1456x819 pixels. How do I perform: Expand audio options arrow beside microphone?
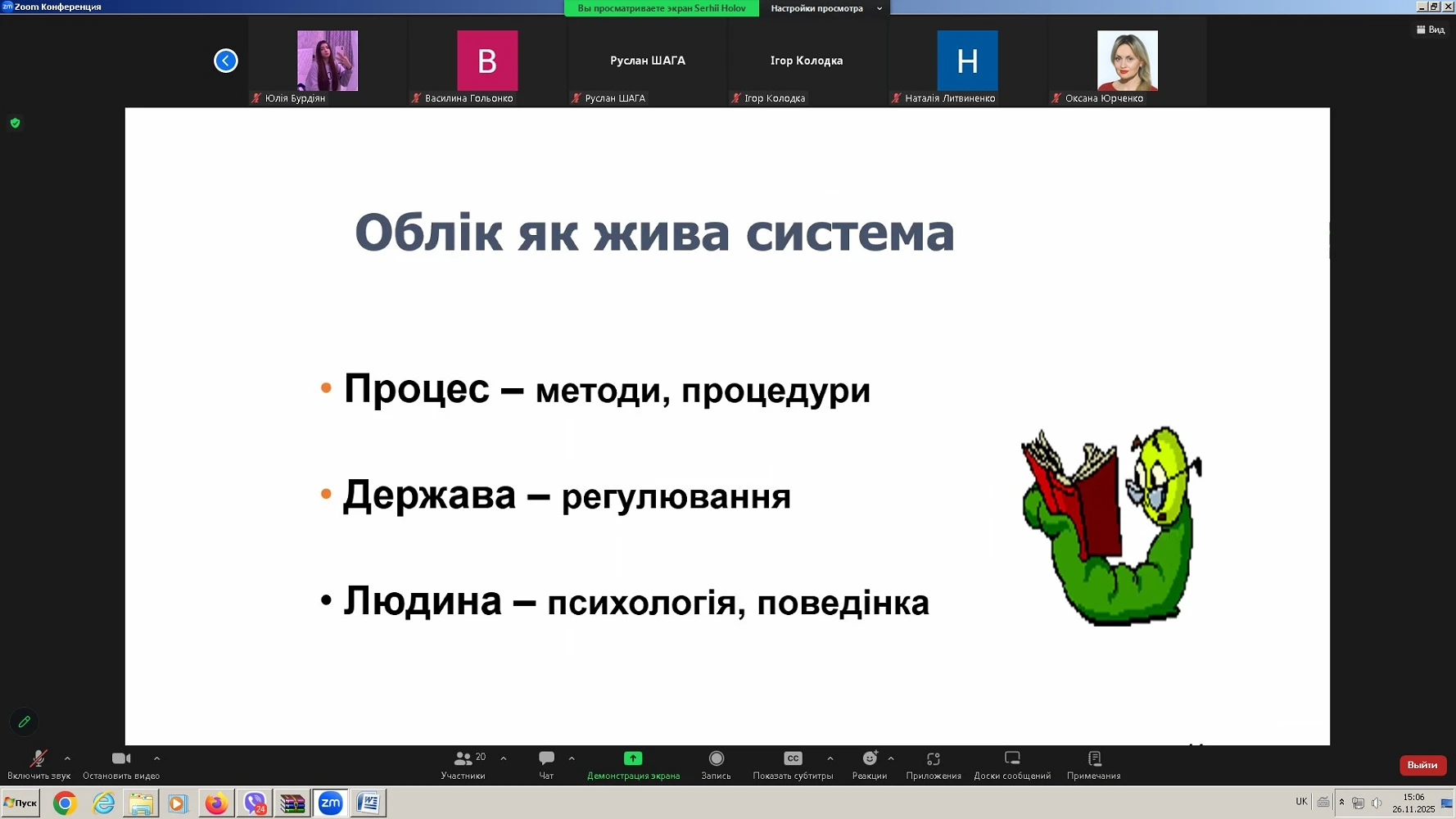click(67, 758)
